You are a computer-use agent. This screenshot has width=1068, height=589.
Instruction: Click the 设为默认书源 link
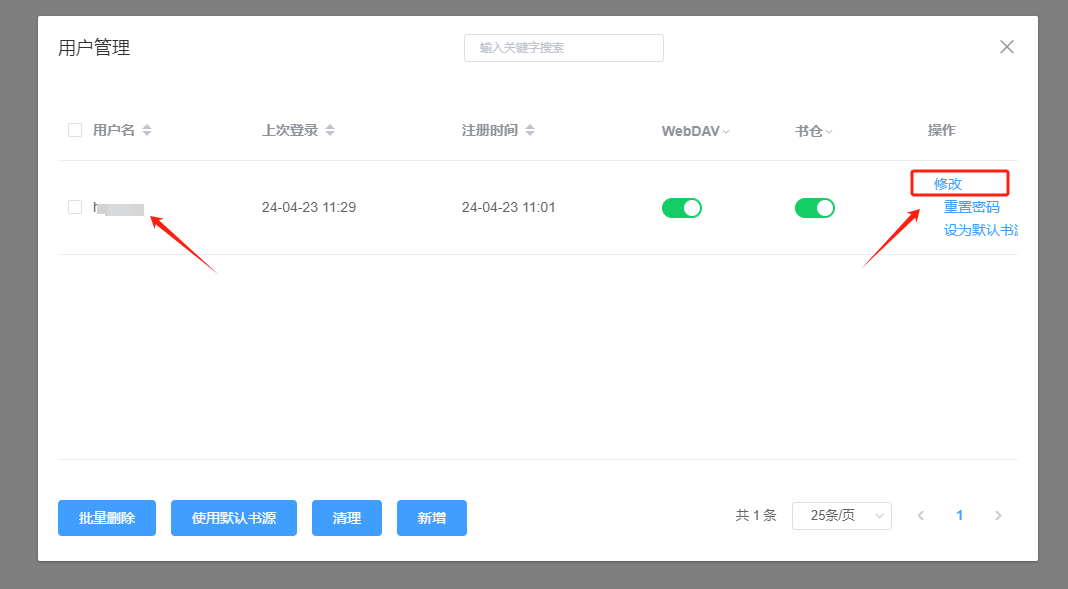coord(980,230)
